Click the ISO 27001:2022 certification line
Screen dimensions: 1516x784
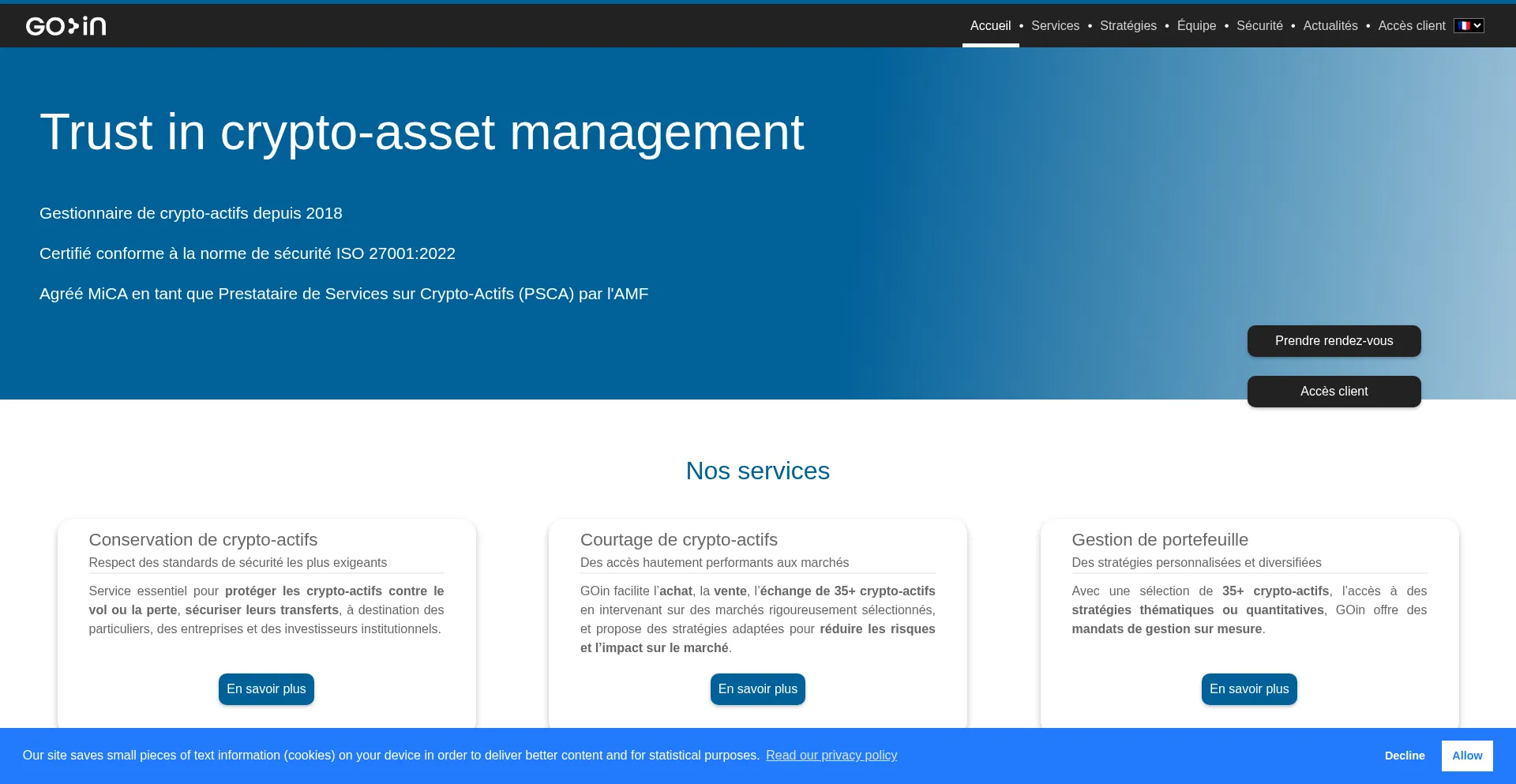(247, 253)
